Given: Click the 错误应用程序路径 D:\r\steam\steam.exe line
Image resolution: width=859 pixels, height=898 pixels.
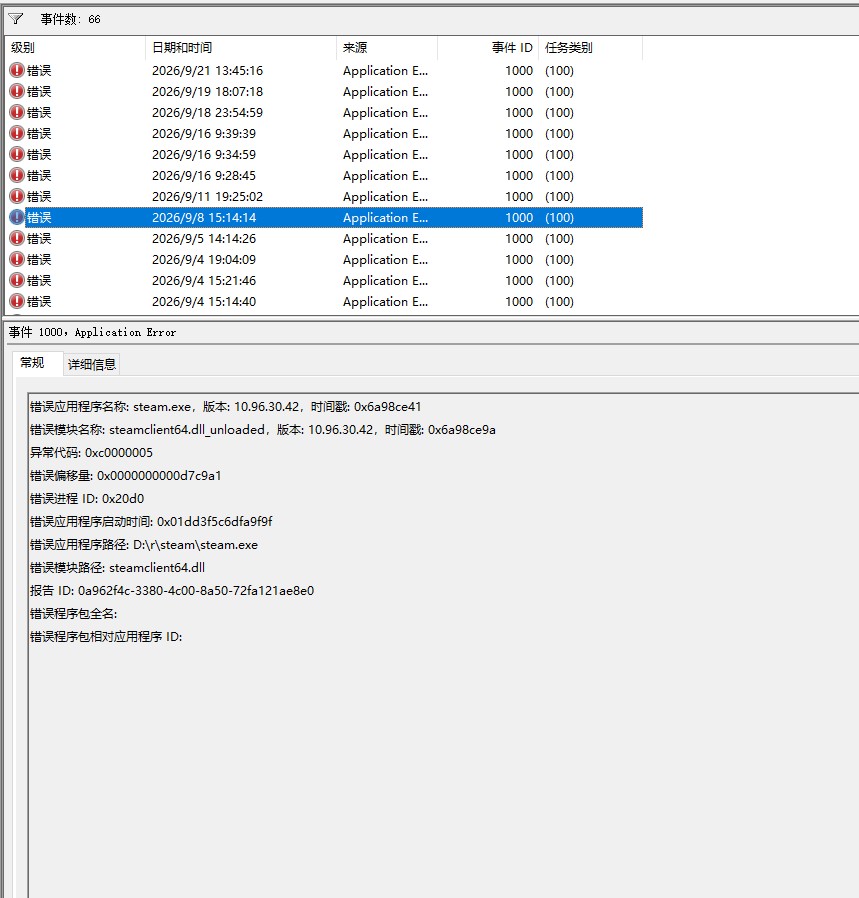Looking at the screenshot, I should [144, 545].
